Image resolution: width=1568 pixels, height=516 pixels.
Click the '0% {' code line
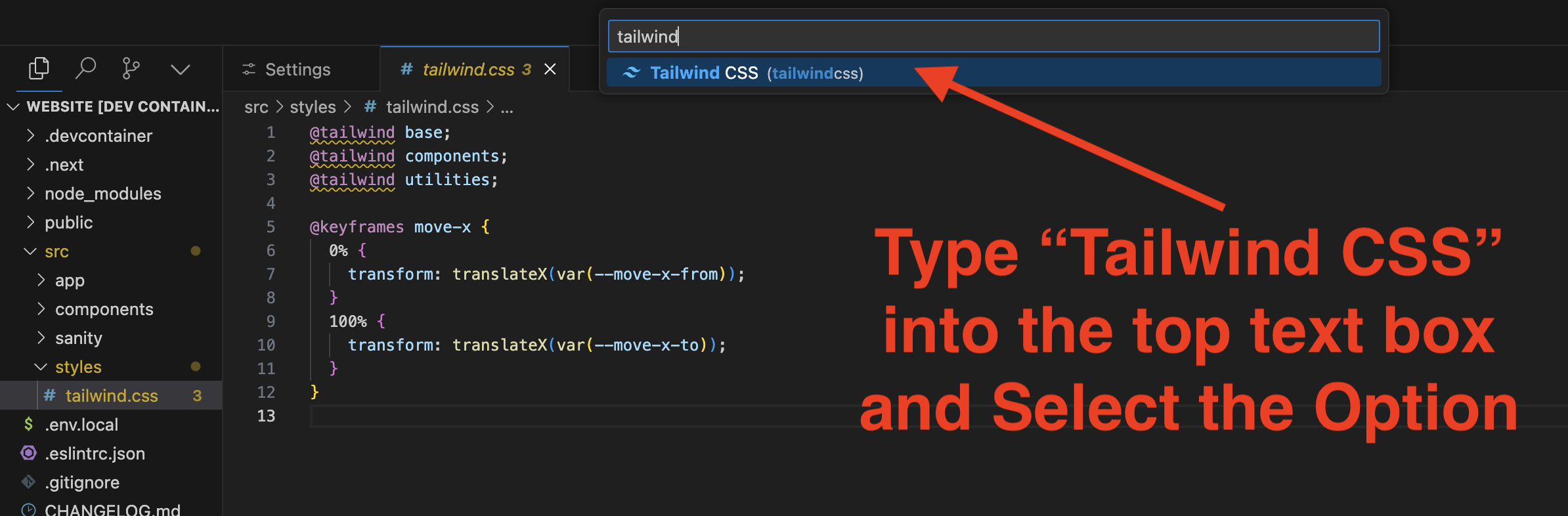pos(348,251)
